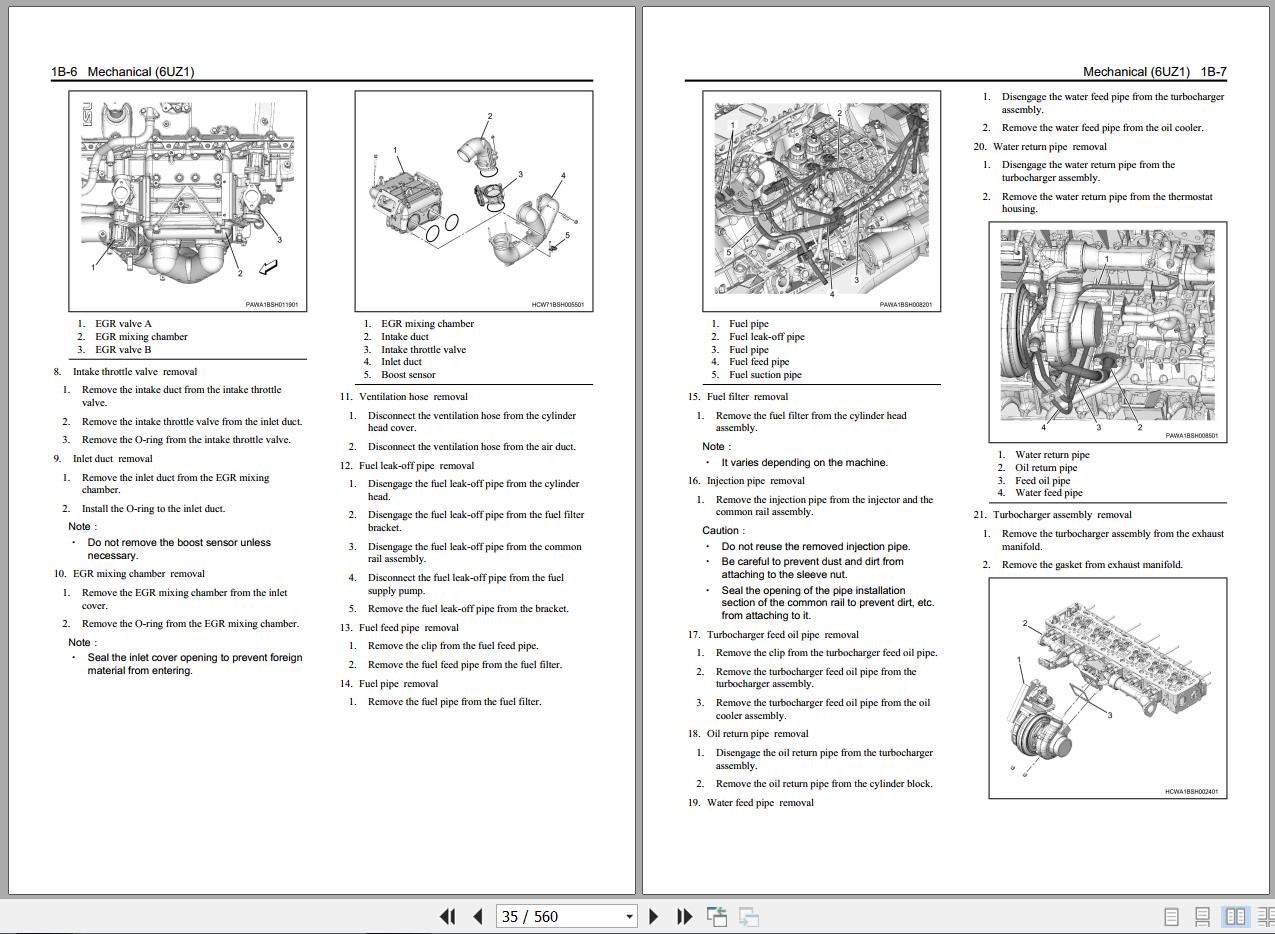
Task: Click note 'Do not remove the boost sensor'
Action: [x=179, y=549]
